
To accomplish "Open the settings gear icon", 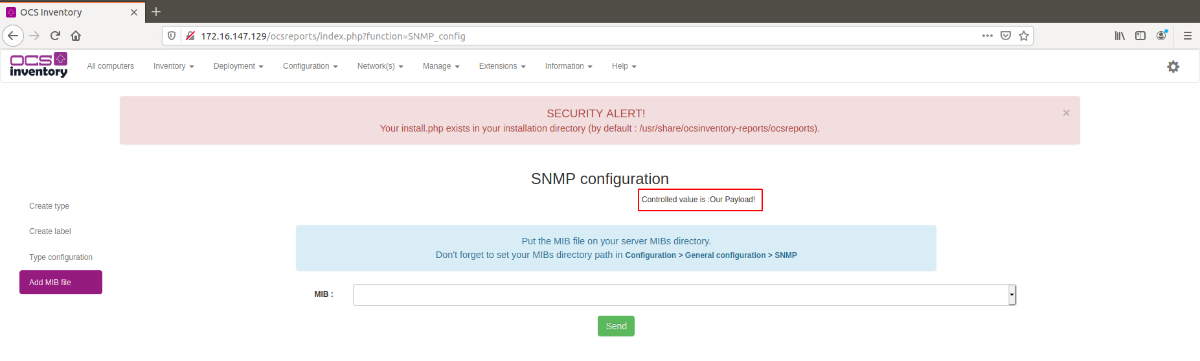I will pyautogui.click(x=1173, y=66).
